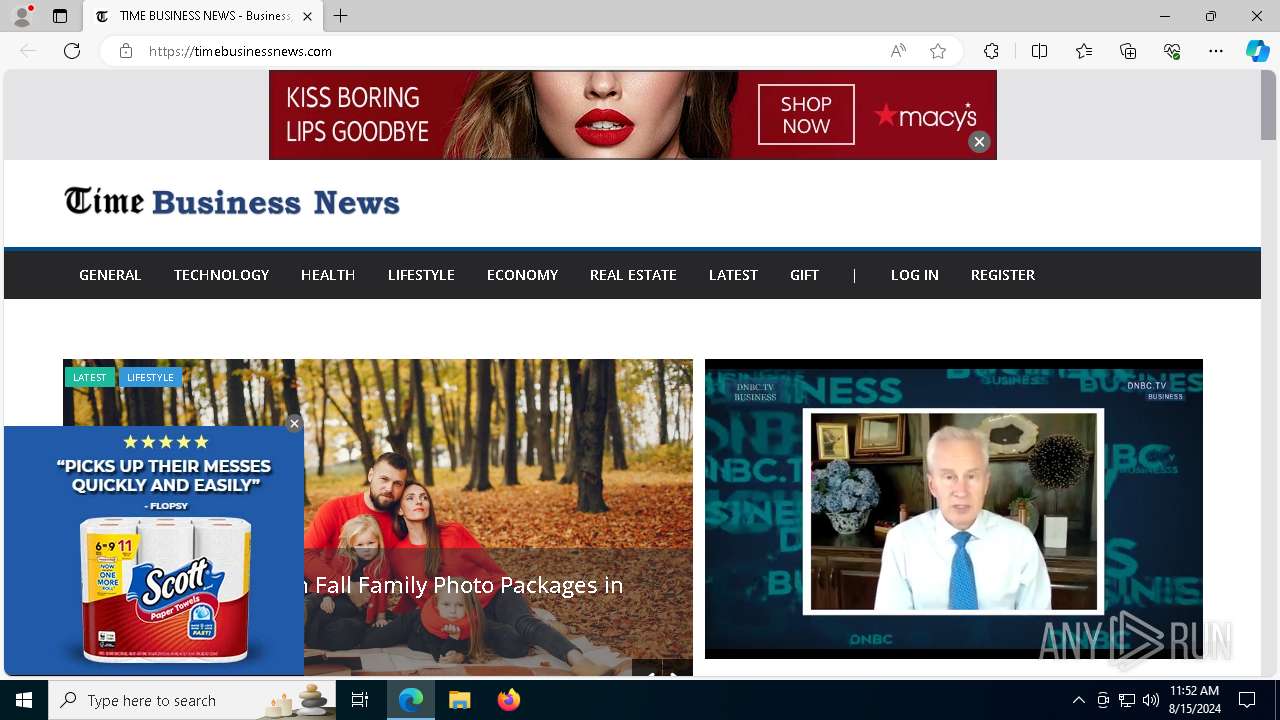Close the TIME BUSINESS NEWS tab
Image resolution: width=1280 pixels, height=720 pixels.
(x=307, y=16)
